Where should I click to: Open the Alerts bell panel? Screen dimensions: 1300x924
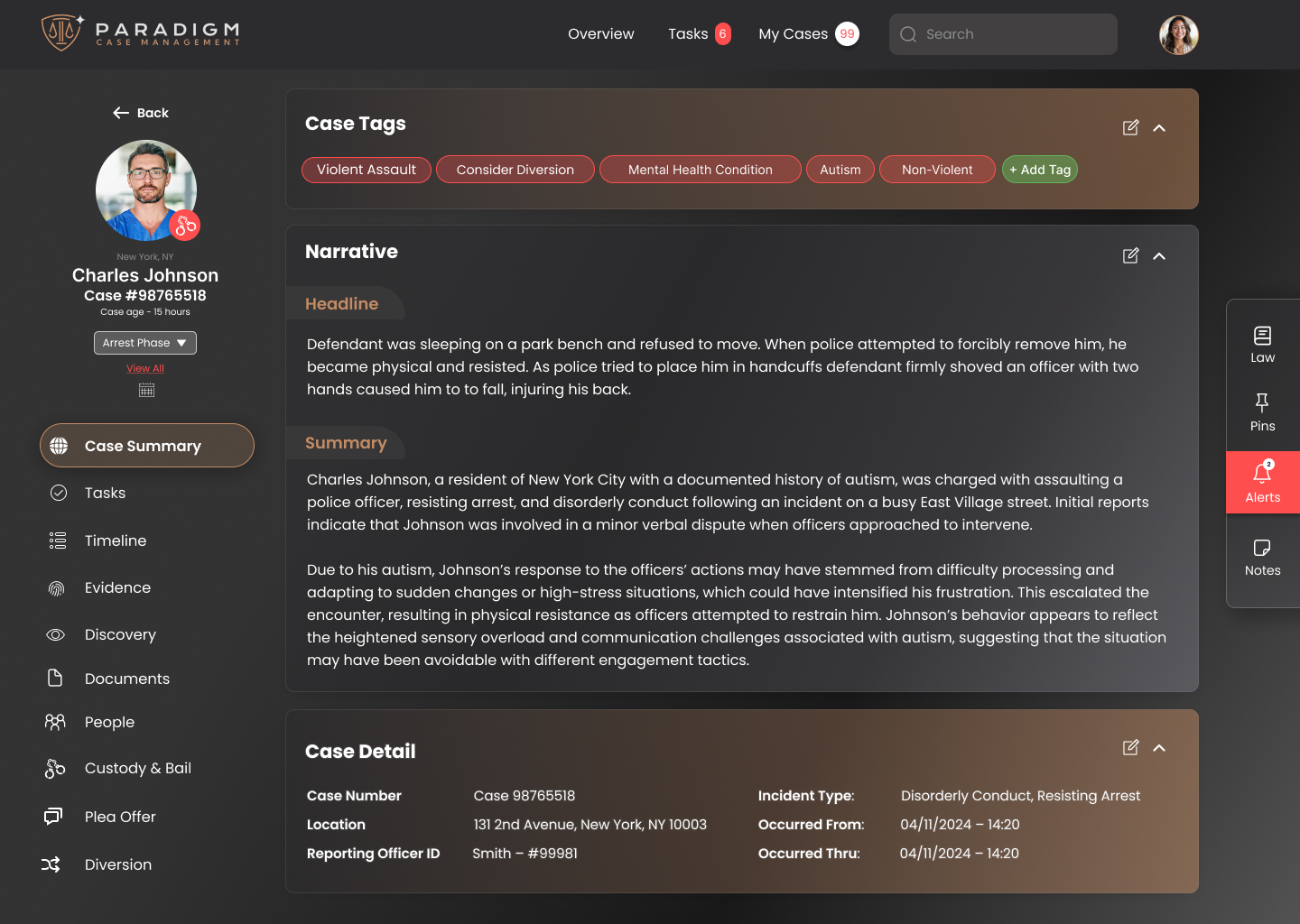point(1262,482)
